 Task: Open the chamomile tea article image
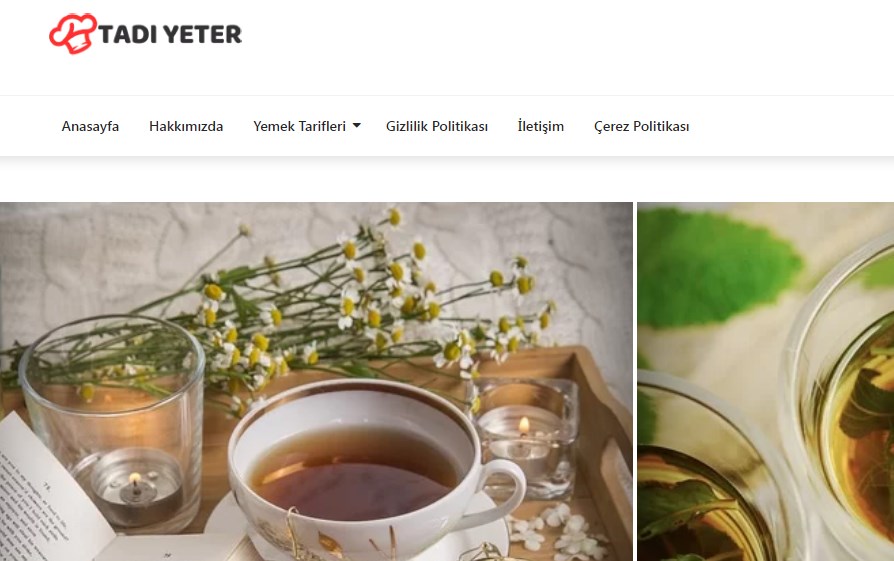tap(316, 381)
